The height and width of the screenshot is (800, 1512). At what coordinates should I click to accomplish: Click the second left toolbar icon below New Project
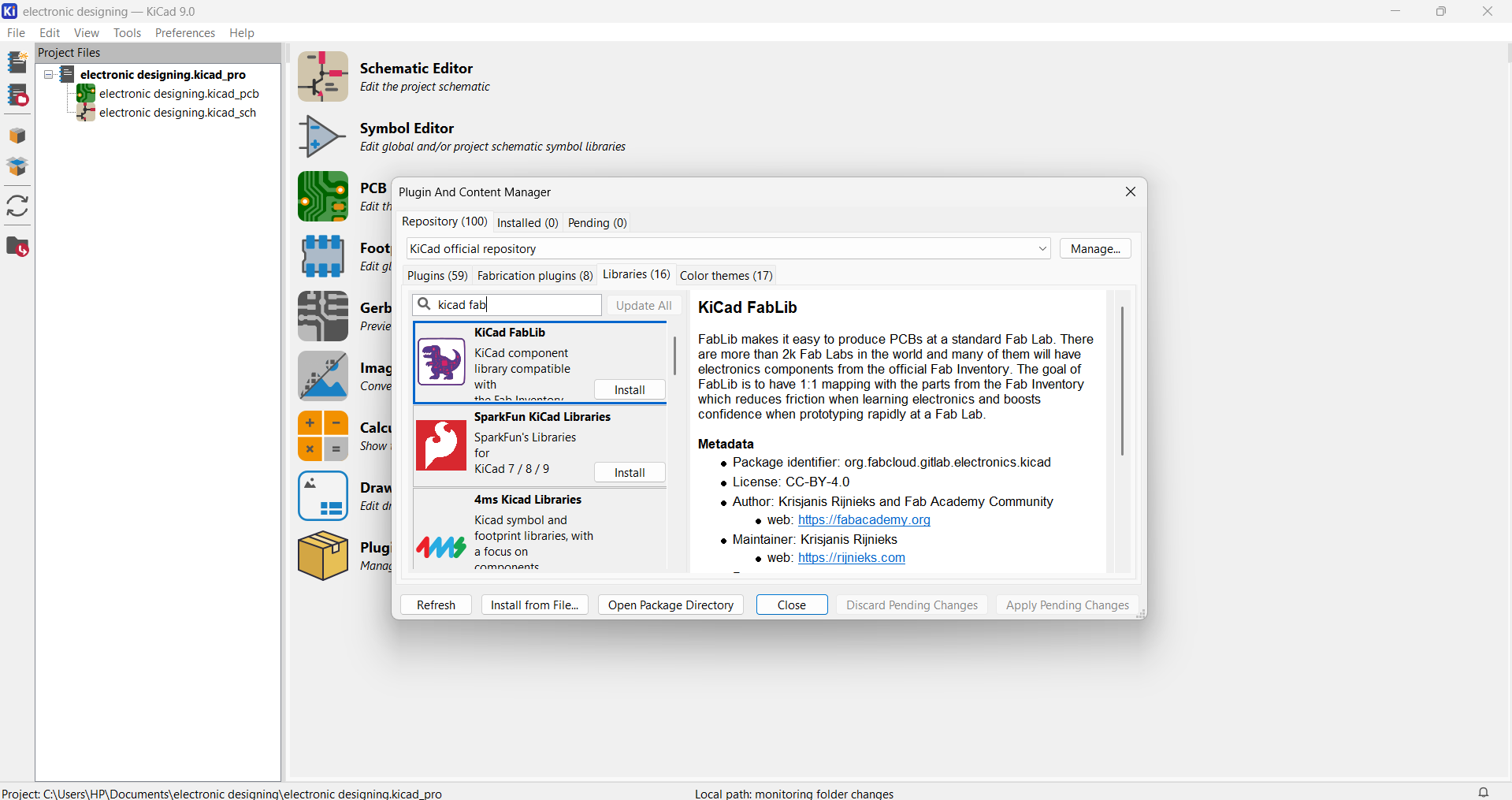coord(17,95)
